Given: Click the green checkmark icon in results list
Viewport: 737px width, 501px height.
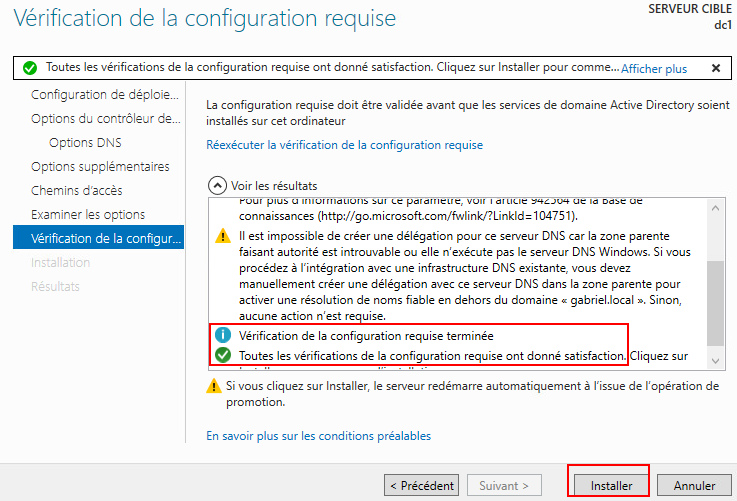Looking at the screenshot, I should point(223,355).
